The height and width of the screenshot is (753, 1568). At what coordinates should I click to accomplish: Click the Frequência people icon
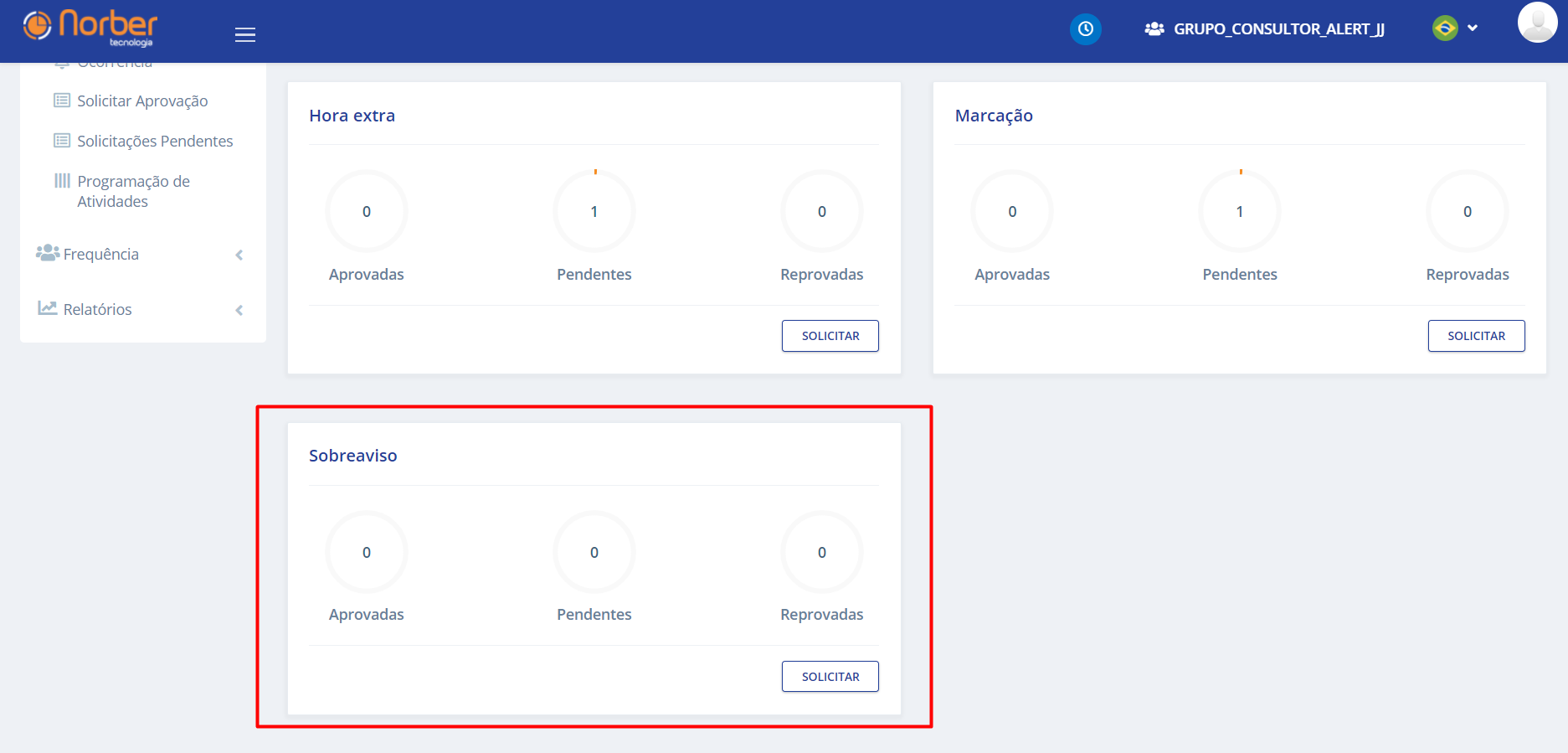pyautogui.click(x=47, y=253)
